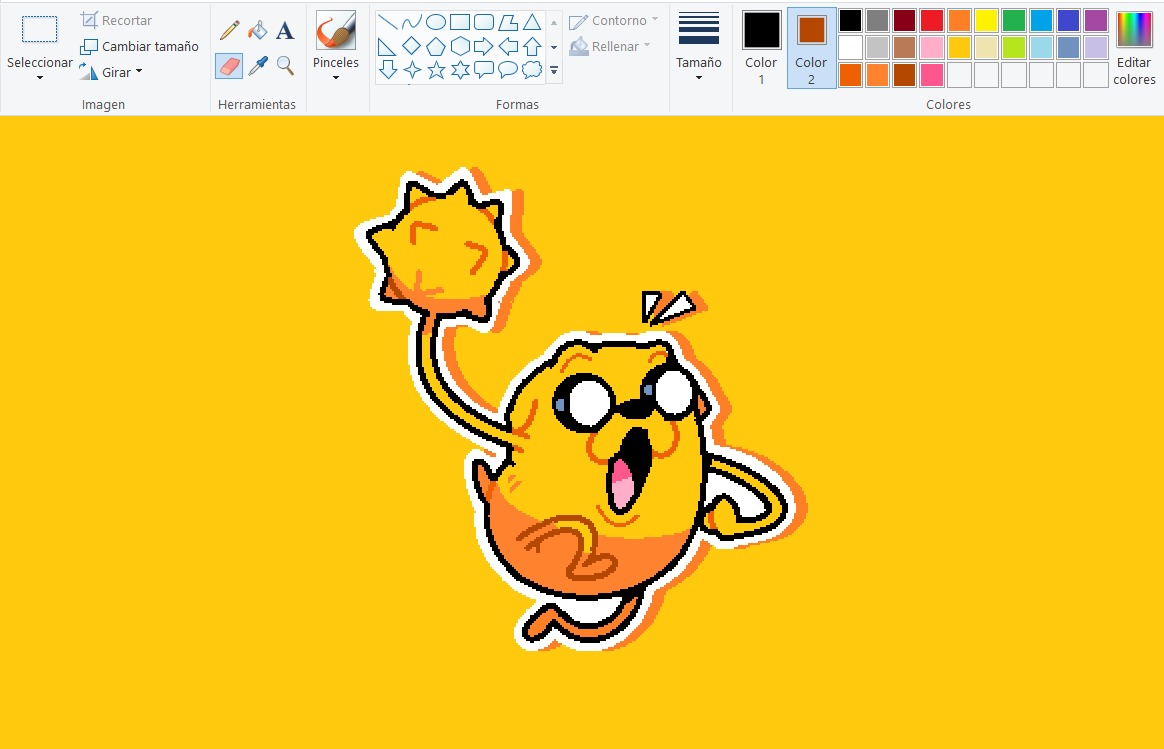Click Cambiar tamaño resize button
Viewport: 1164px width, 749px height.
[x=140, y=46]
